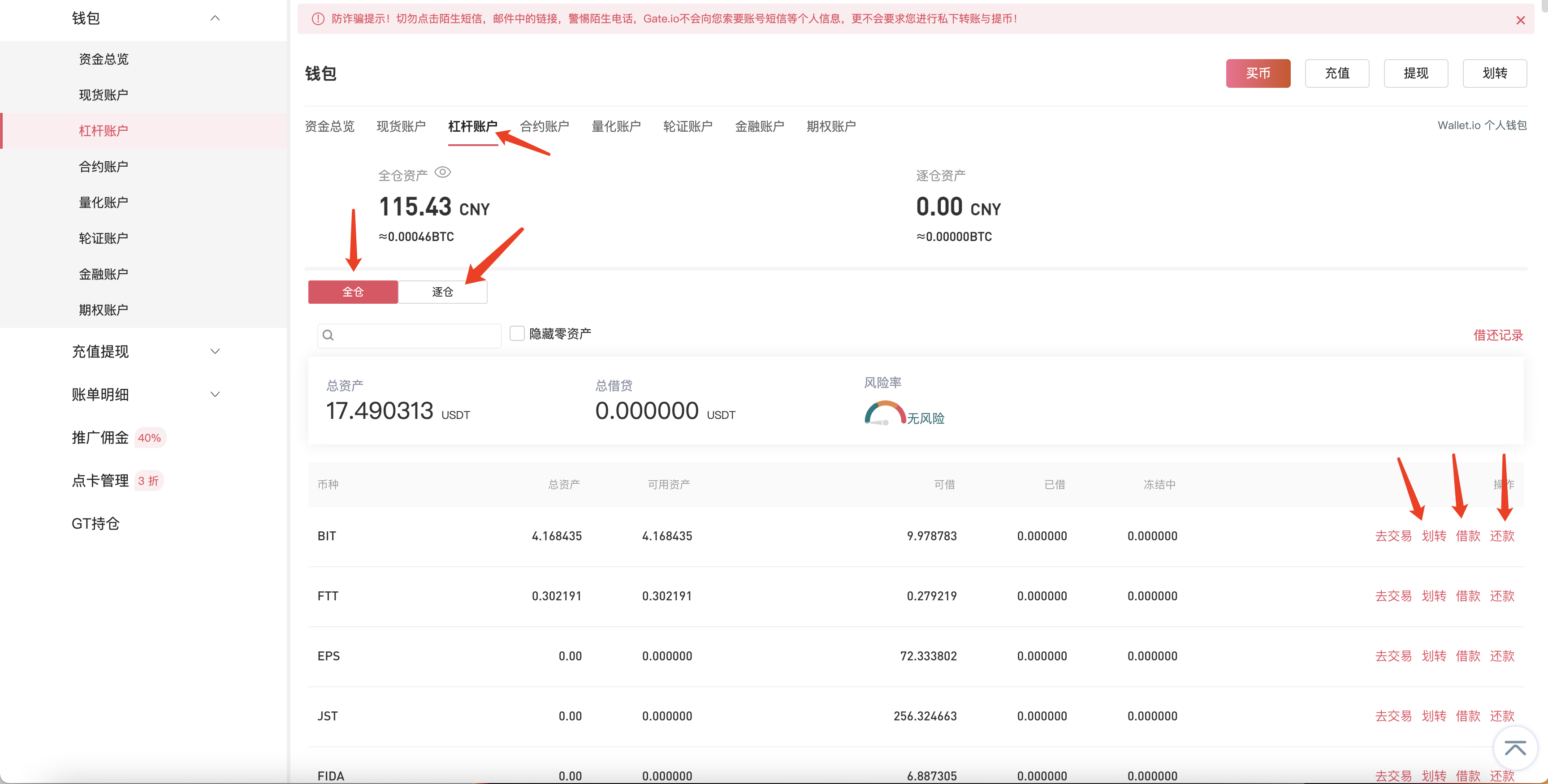Click 借款 in the BIT row
This screenshot has height=784, width=1548.
pyautogui.click(x=1467, y=536)
